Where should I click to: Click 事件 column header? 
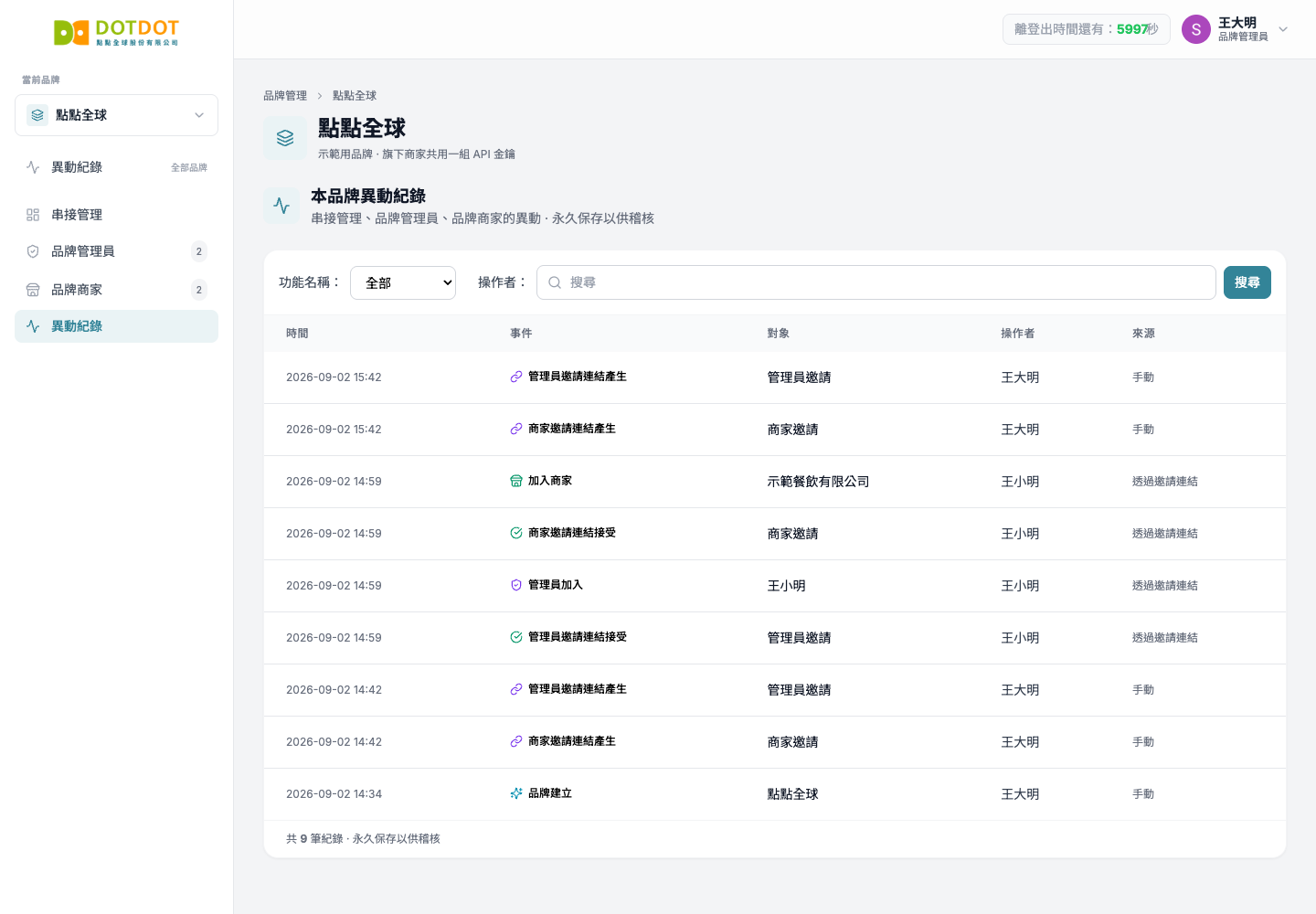coord(521,334)
